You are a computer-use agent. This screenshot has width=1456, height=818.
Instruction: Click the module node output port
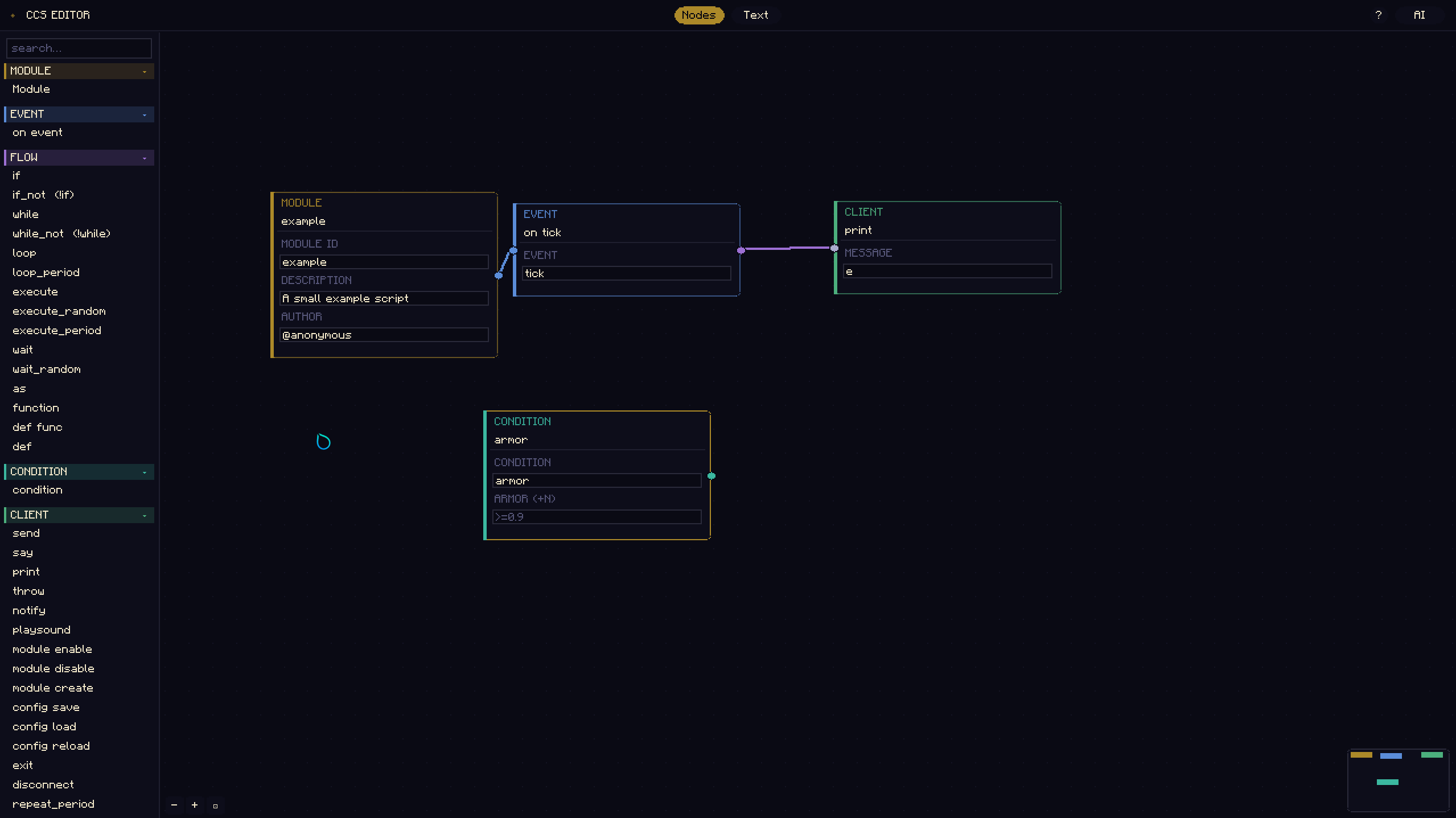coord(499,276)
